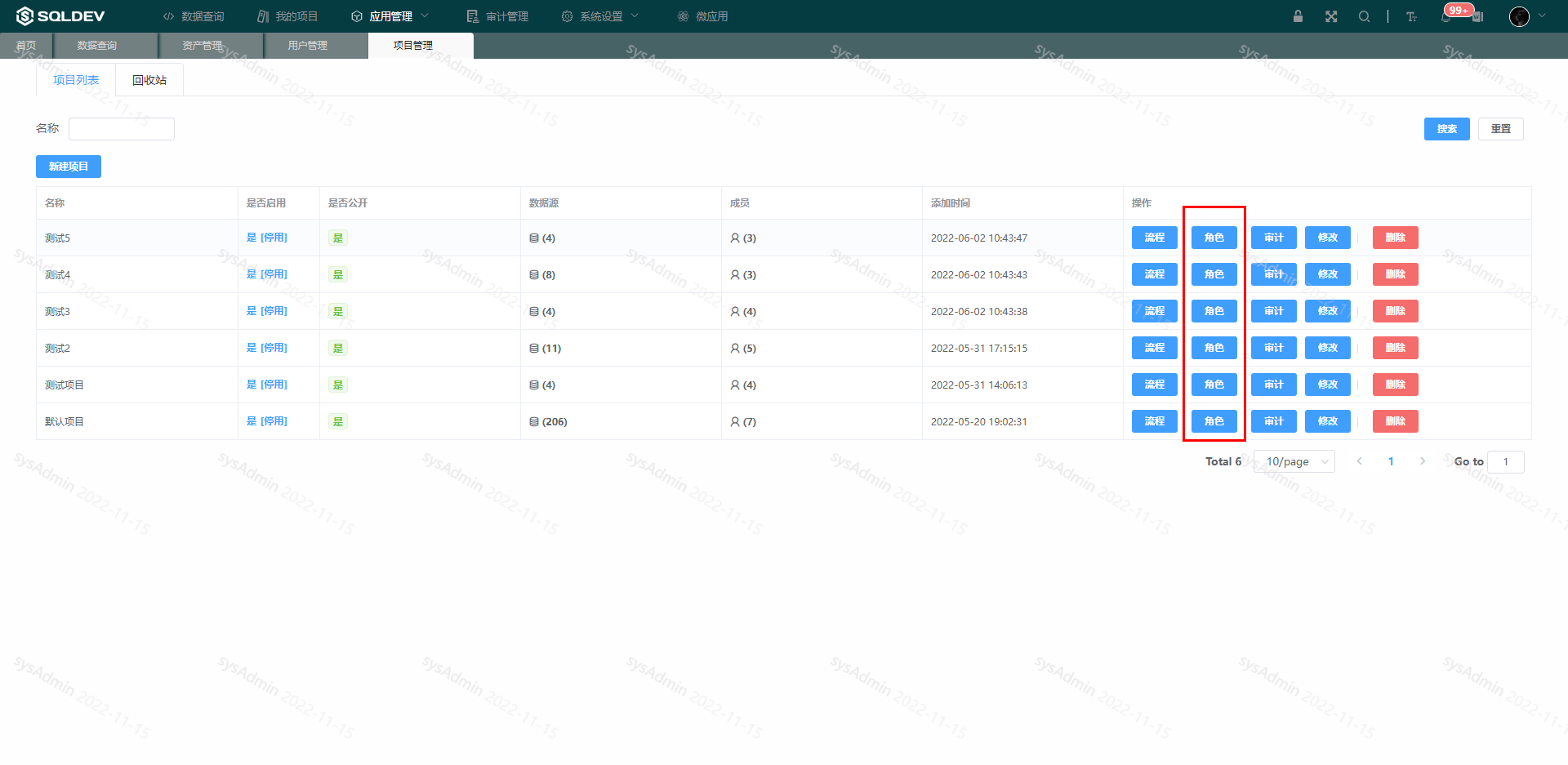Click 审计 button for 测试2
The image size is (1568, 765).
pyautogui.click(x=1274, y=348)
